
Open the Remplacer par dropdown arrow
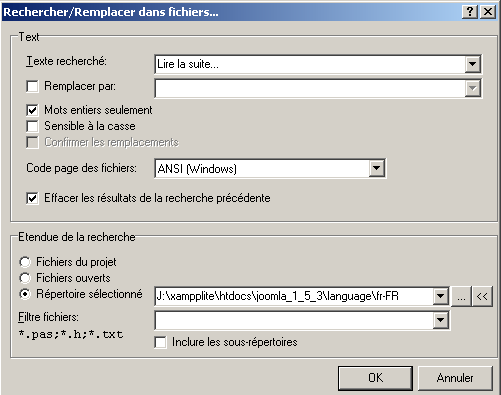click(473, 88)
